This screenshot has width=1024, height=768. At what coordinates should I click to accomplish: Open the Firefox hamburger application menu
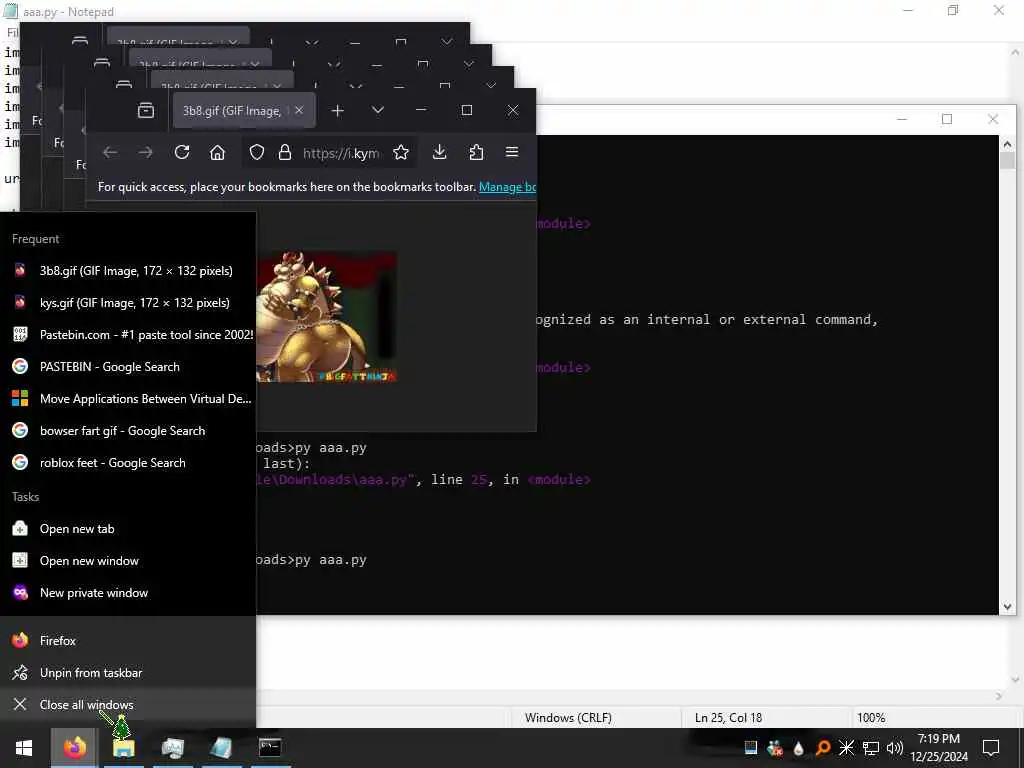click(x=512, y=152)
